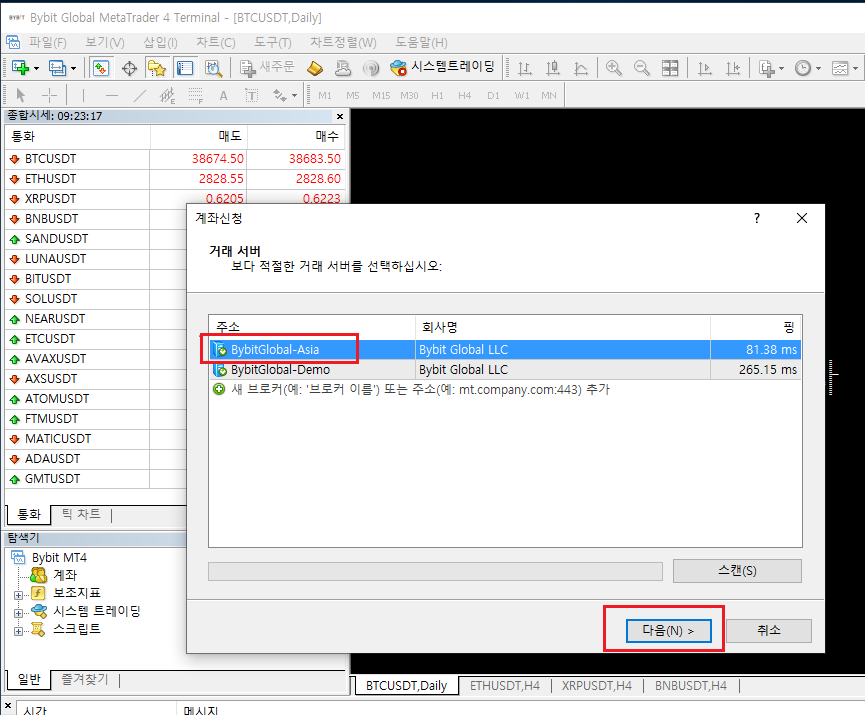Open the MetaEditor yellow book icon
Screen dimensions: 865x715
coord(314,68)
